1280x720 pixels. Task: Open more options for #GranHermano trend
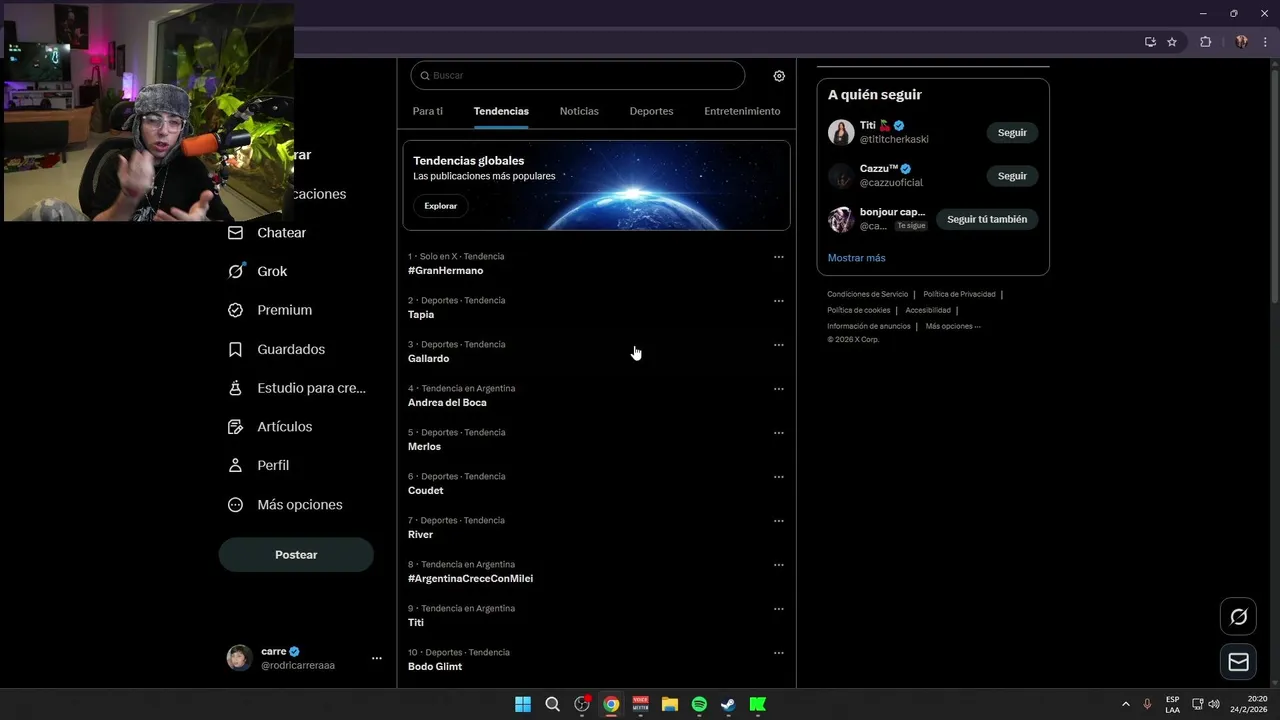(x=778, y=257)
